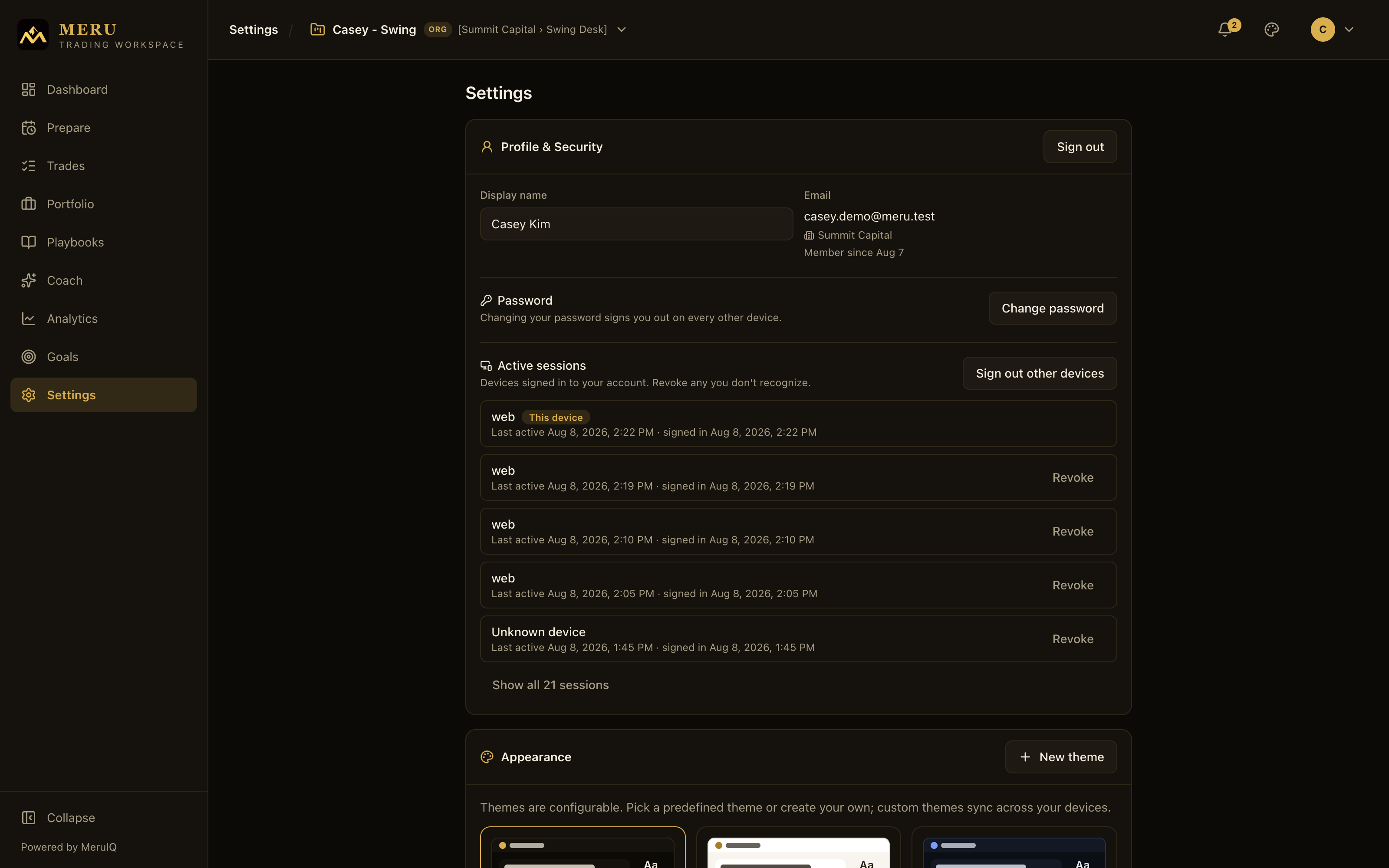Click the Sign out button
This screenshot has height=868, width=1389.
(x=1080, y=147)
